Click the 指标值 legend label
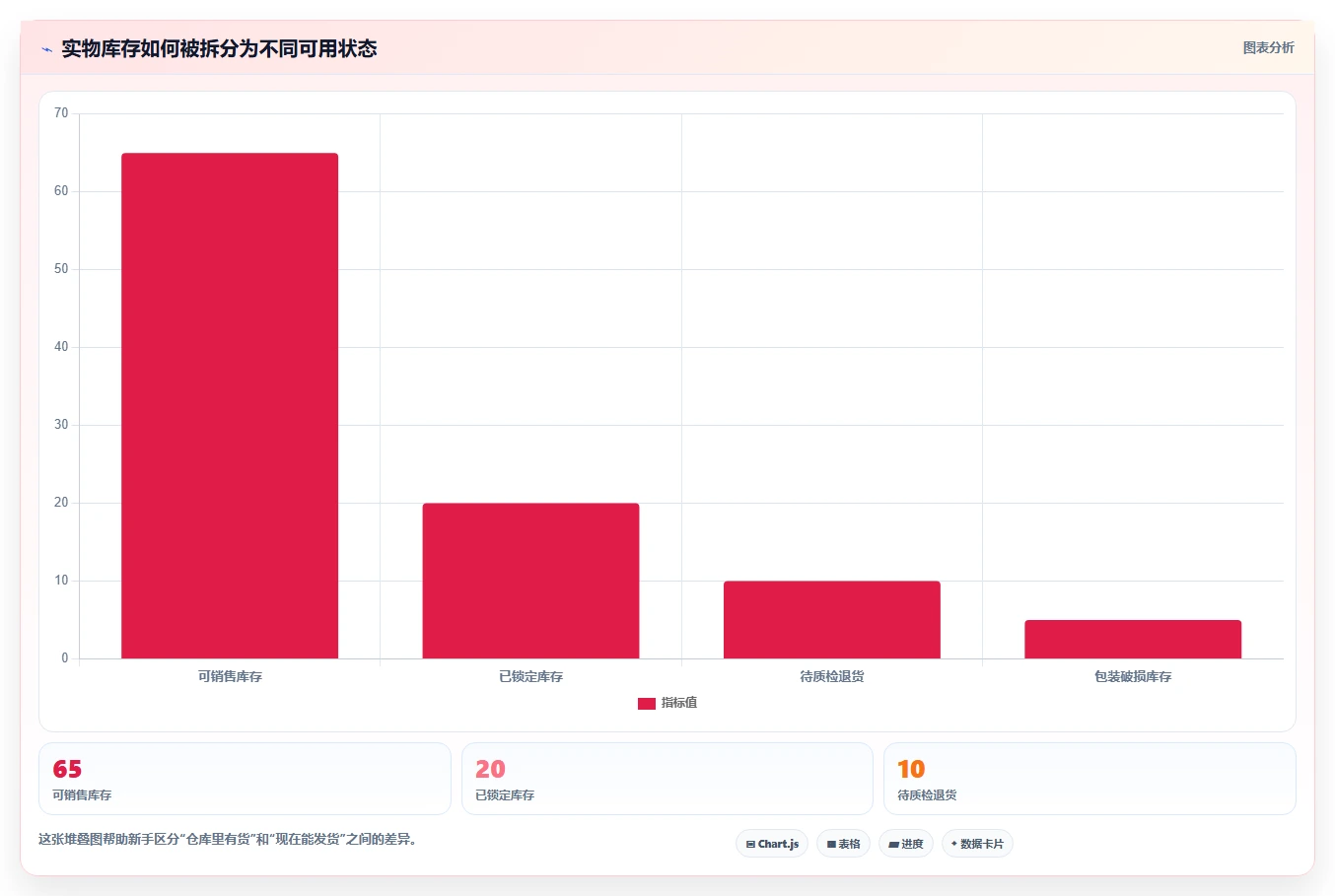 click(679, 703)
